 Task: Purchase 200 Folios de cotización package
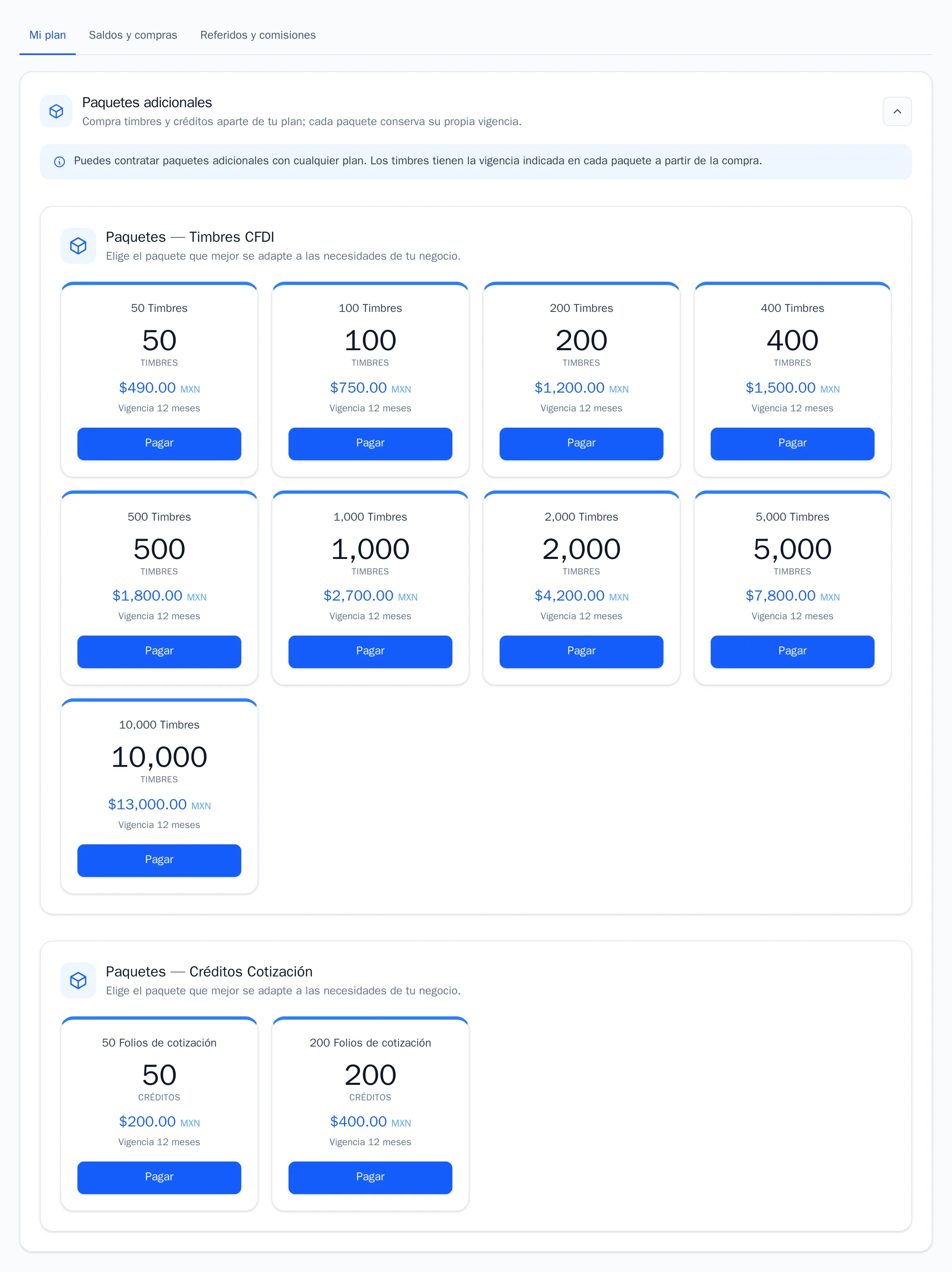click(x=370, y=1178)
